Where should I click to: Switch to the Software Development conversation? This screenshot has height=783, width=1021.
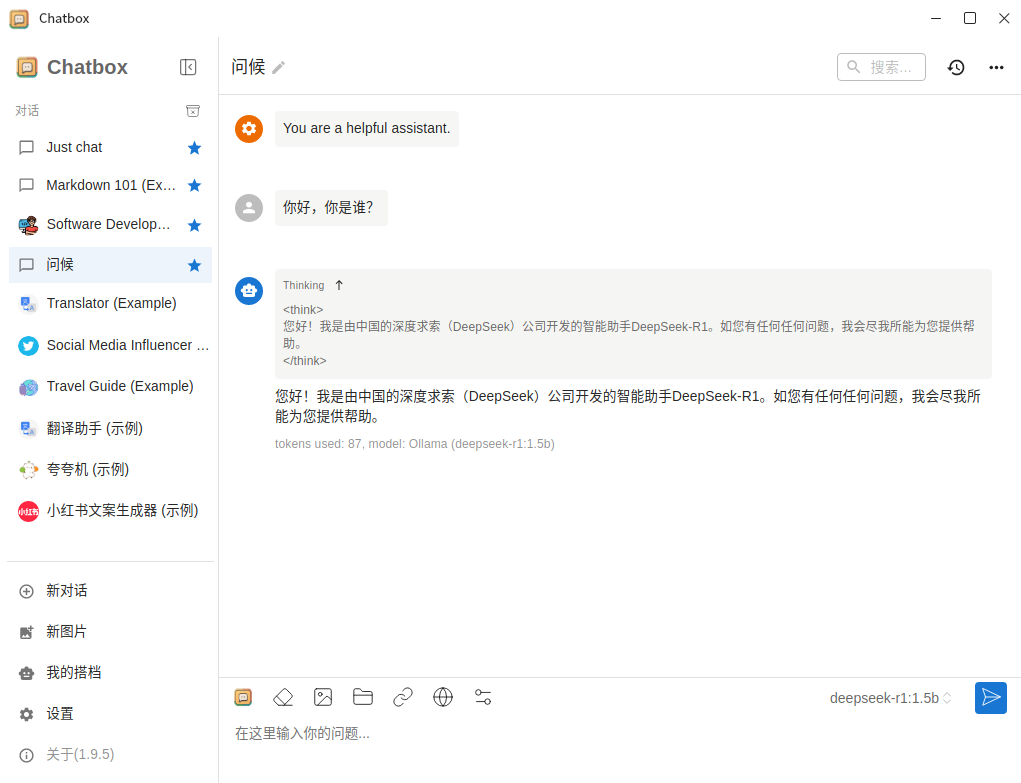tap(110, 224)
